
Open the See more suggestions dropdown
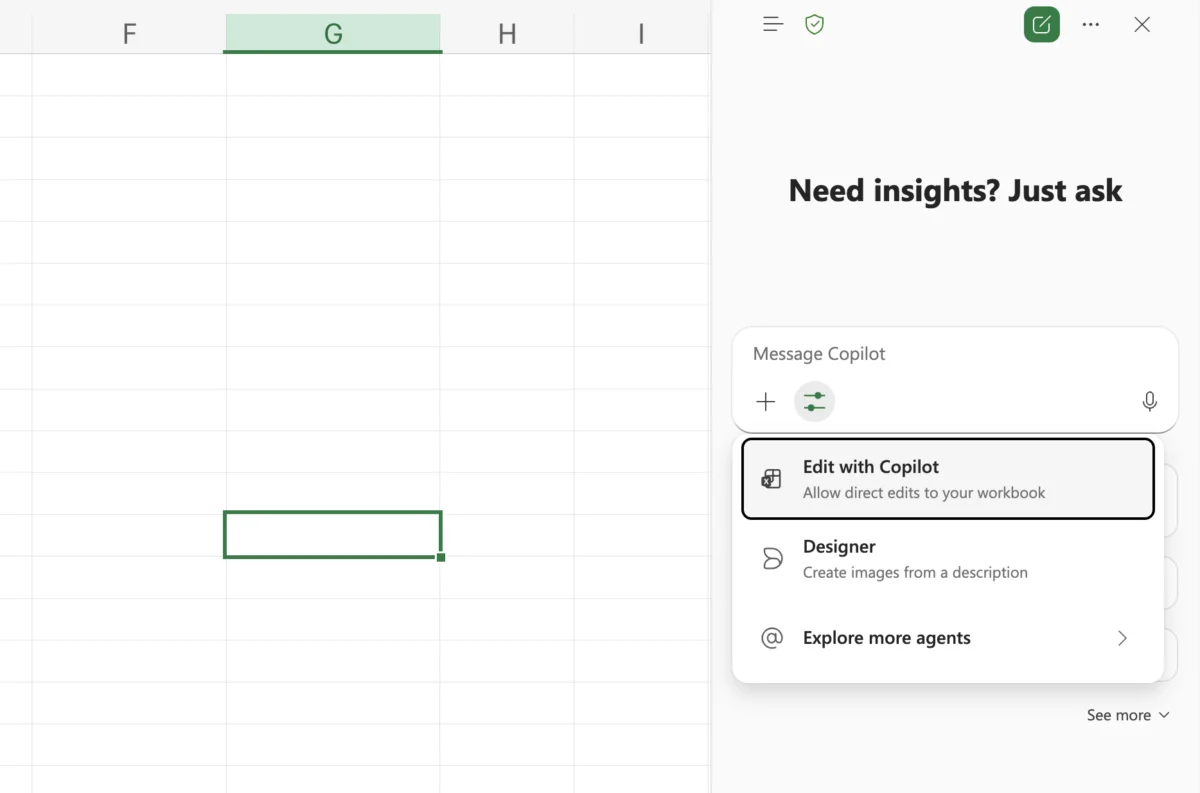tap(1128, 715)
